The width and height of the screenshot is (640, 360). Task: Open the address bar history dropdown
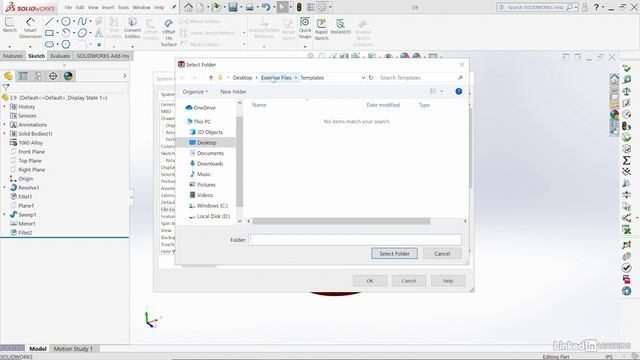[363, 78]
